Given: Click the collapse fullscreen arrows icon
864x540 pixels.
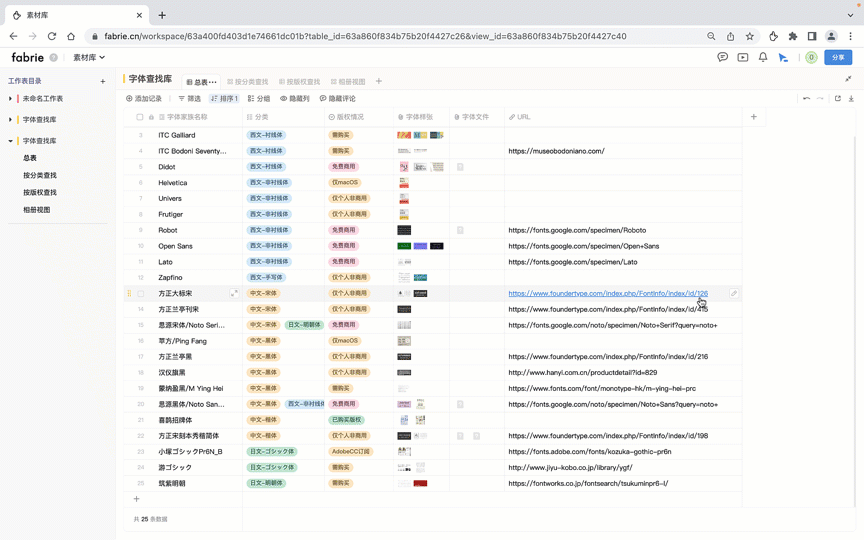Looking at the screenshot, I should pos(849,79).
